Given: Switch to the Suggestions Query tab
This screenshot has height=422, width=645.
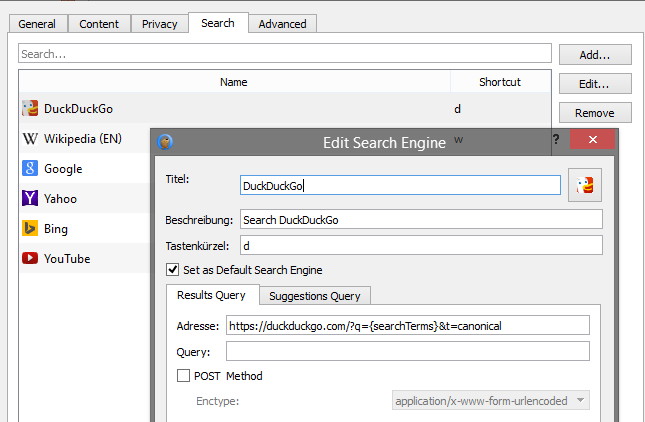Looking at the screenshot, I should pyautogui.click(x=315, y=296).
